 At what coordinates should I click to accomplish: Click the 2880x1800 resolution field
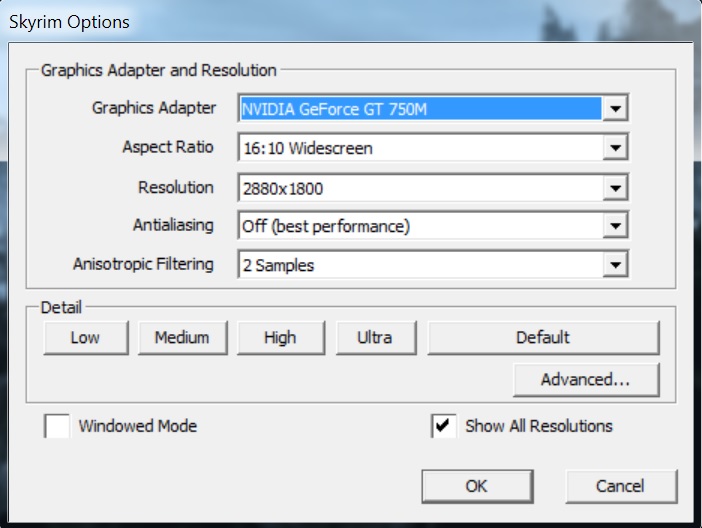[433, 188]
